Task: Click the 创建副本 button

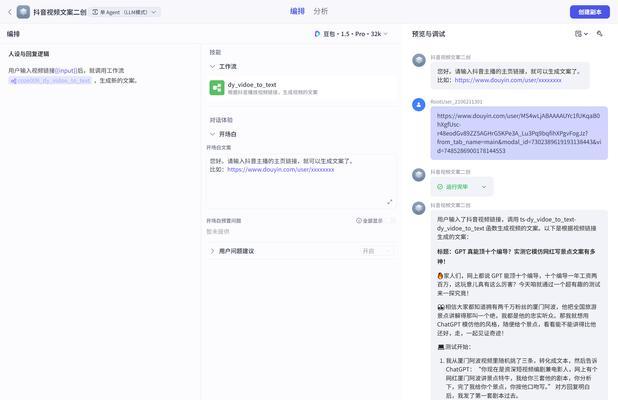Action: point(590,12)
